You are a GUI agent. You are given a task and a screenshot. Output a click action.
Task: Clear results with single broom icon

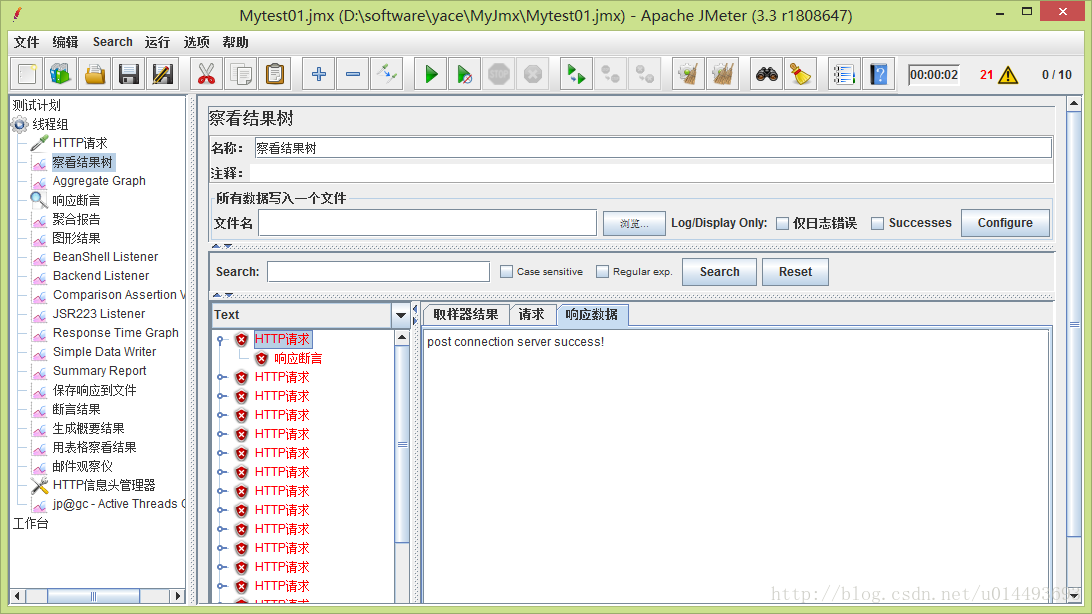tap(688, 74)
